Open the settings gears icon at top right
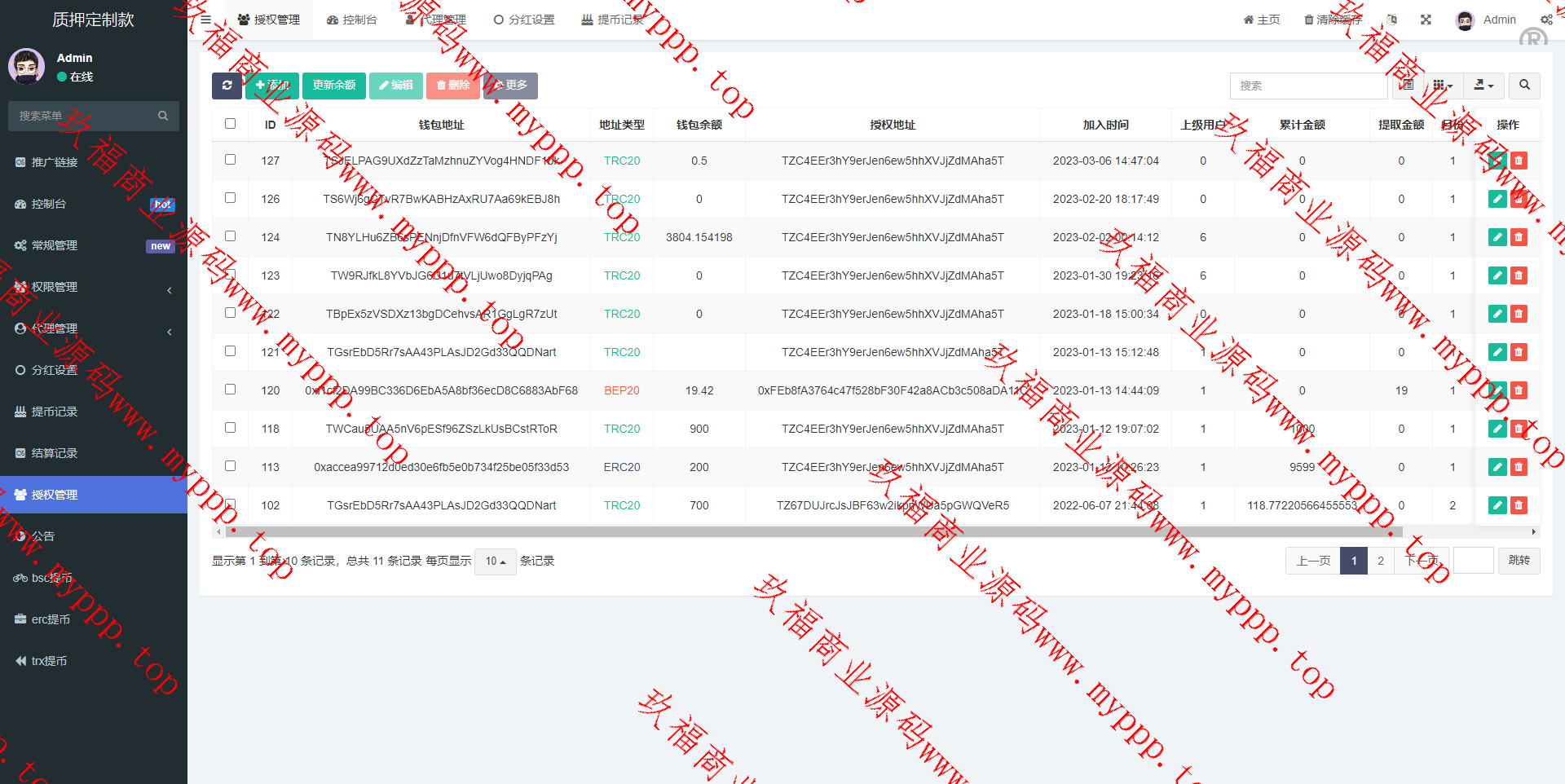1565x784 pixels. pos(1545,20)
